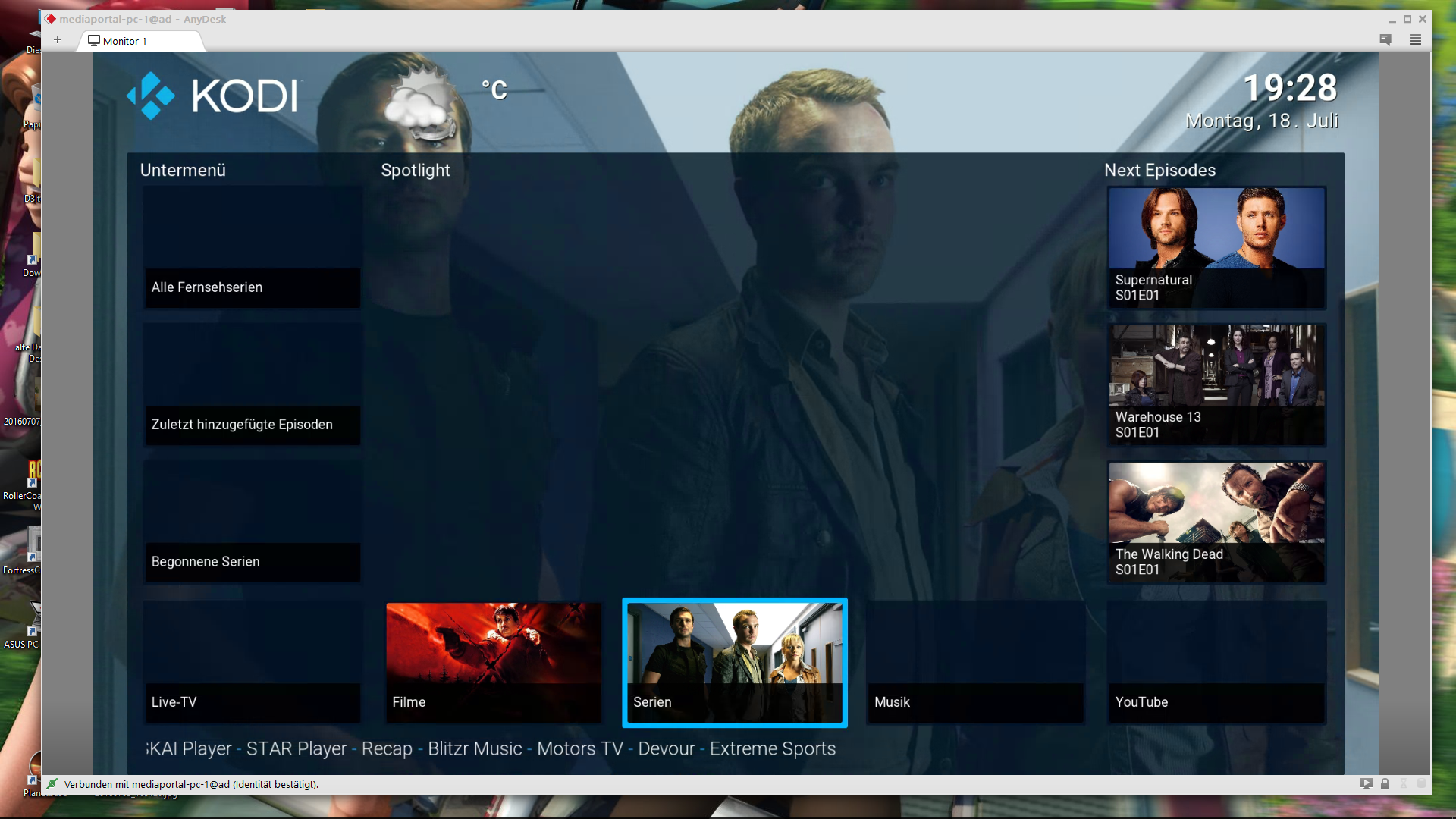
Task: Click Recap in the ticker
Action: (387, 748)
